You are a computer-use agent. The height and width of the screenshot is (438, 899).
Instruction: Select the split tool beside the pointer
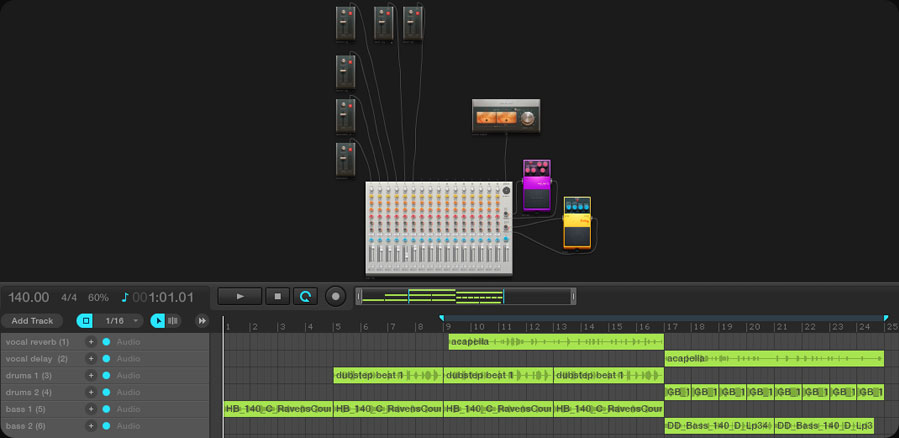(173, 320)
